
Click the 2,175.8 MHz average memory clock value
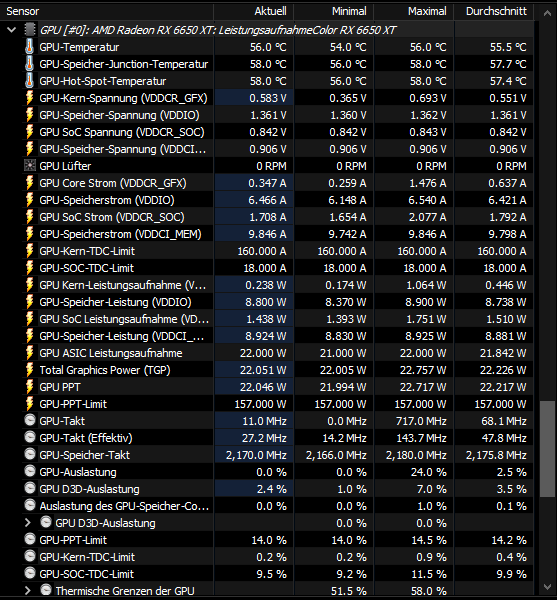pyautogui.click(x=496, y=455)
